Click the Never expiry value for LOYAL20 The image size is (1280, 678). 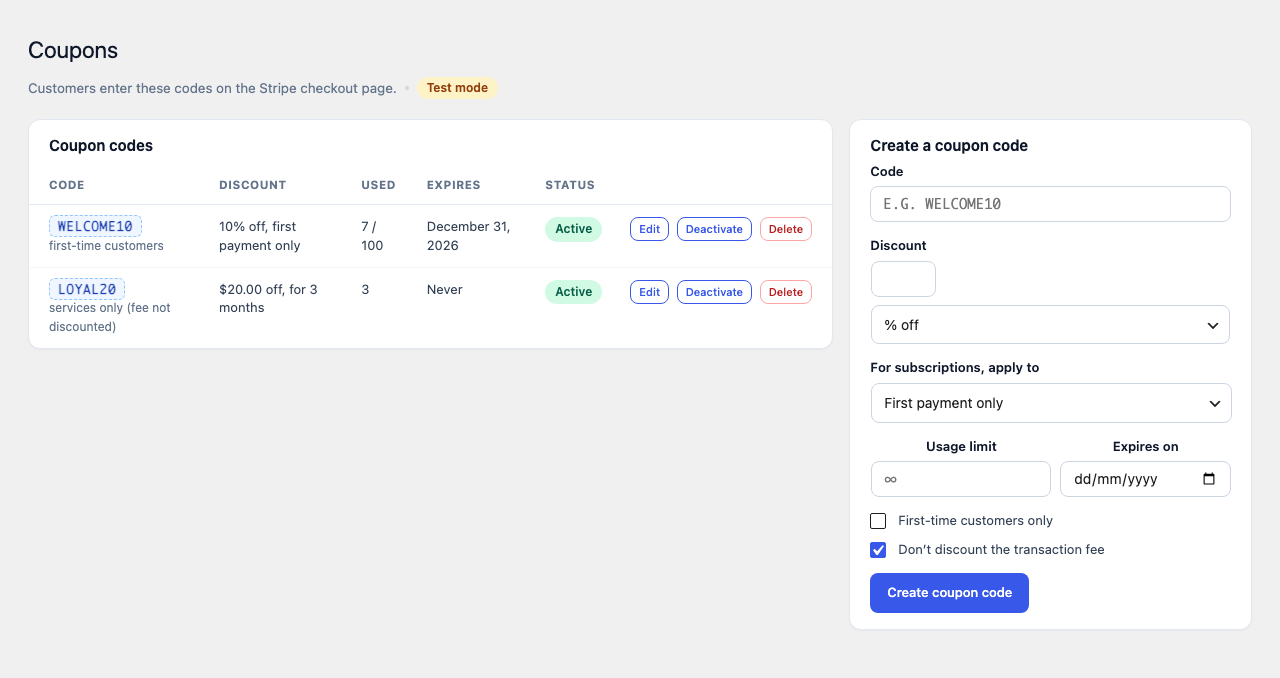point(445,289)
